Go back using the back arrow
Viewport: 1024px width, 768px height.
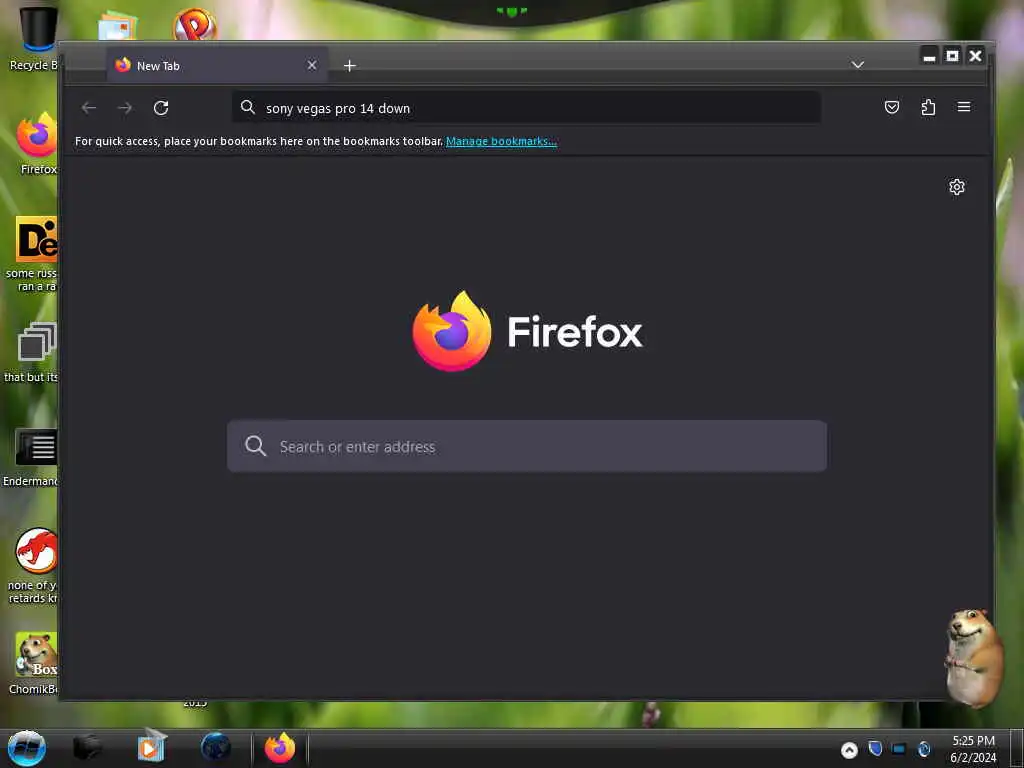(89, 108)
